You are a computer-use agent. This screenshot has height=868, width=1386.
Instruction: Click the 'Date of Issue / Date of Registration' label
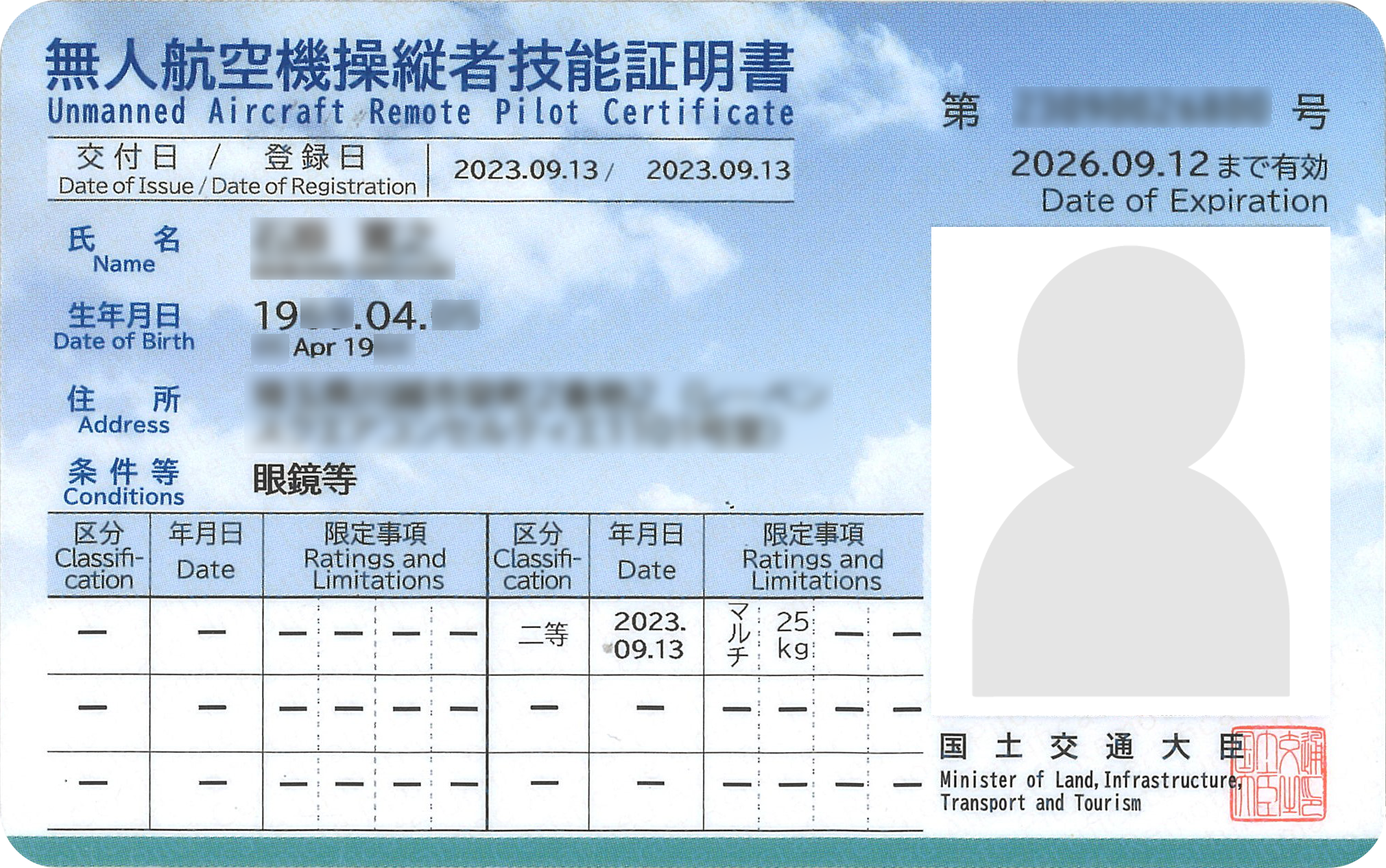pos(237,186)
